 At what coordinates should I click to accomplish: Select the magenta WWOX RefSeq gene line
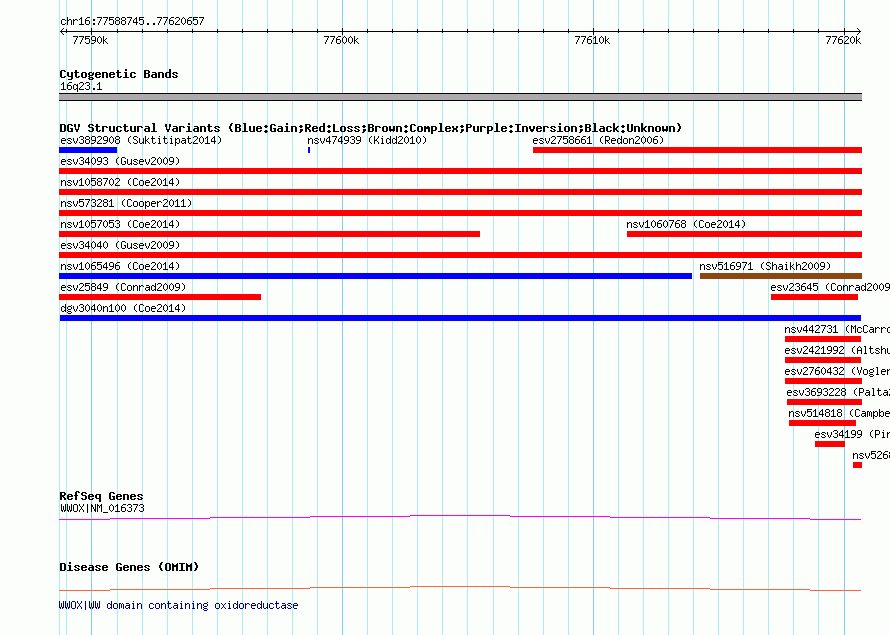[x=460, y=517]
